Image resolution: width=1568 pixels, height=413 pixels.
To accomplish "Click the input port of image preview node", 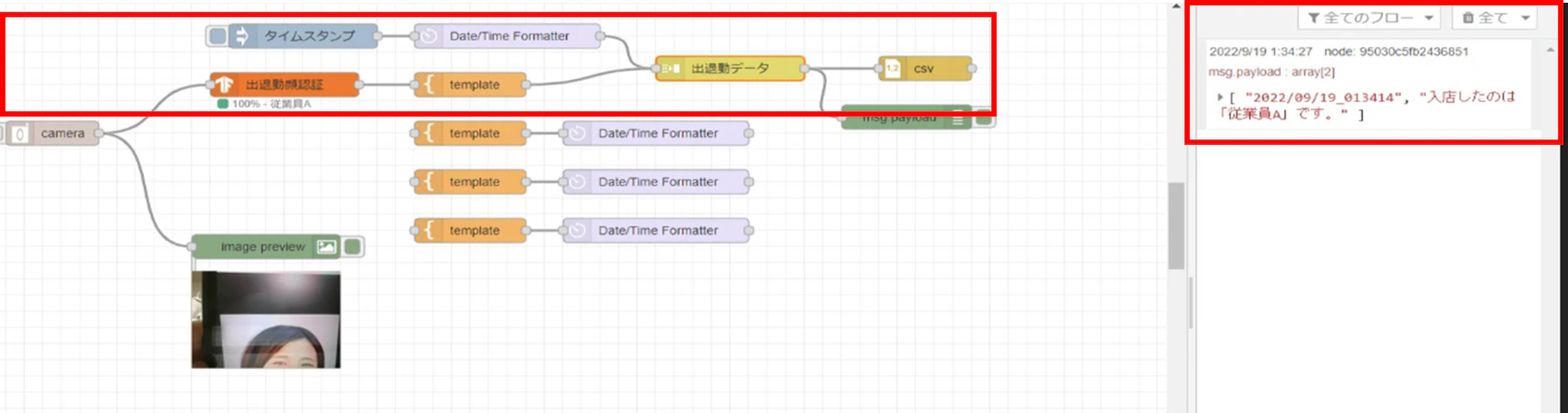I will click(192, 246).
